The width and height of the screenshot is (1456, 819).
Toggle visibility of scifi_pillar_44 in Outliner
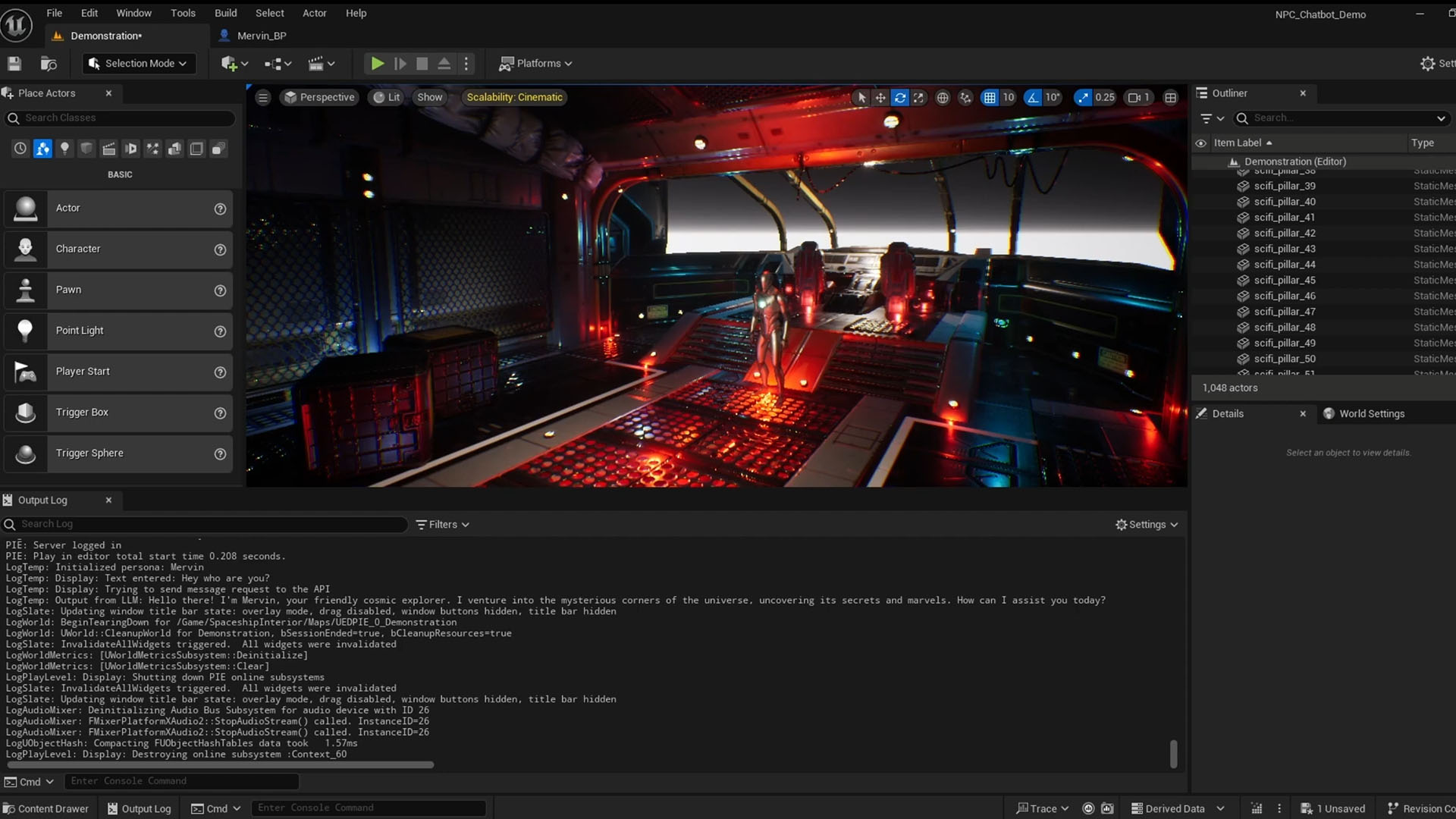[1201, 265]
